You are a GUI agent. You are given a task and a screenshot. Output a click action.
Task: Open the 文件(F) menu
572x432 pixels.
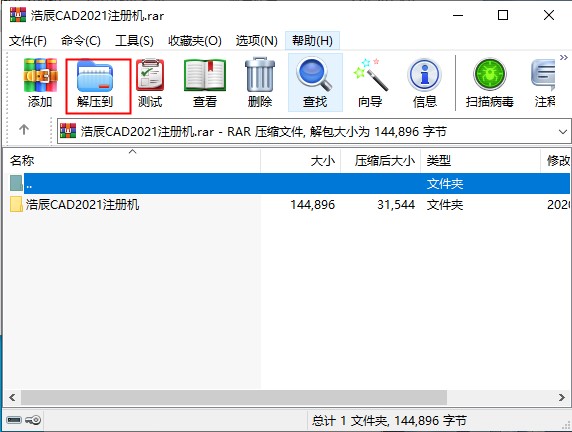(28, 40)
